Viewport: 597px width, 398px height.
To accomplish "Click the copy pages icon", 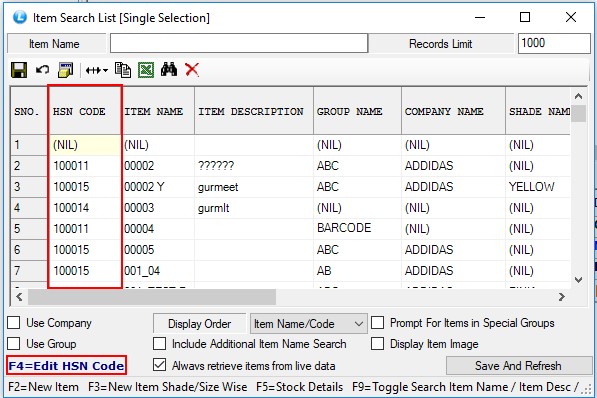I will click(123, 70).
